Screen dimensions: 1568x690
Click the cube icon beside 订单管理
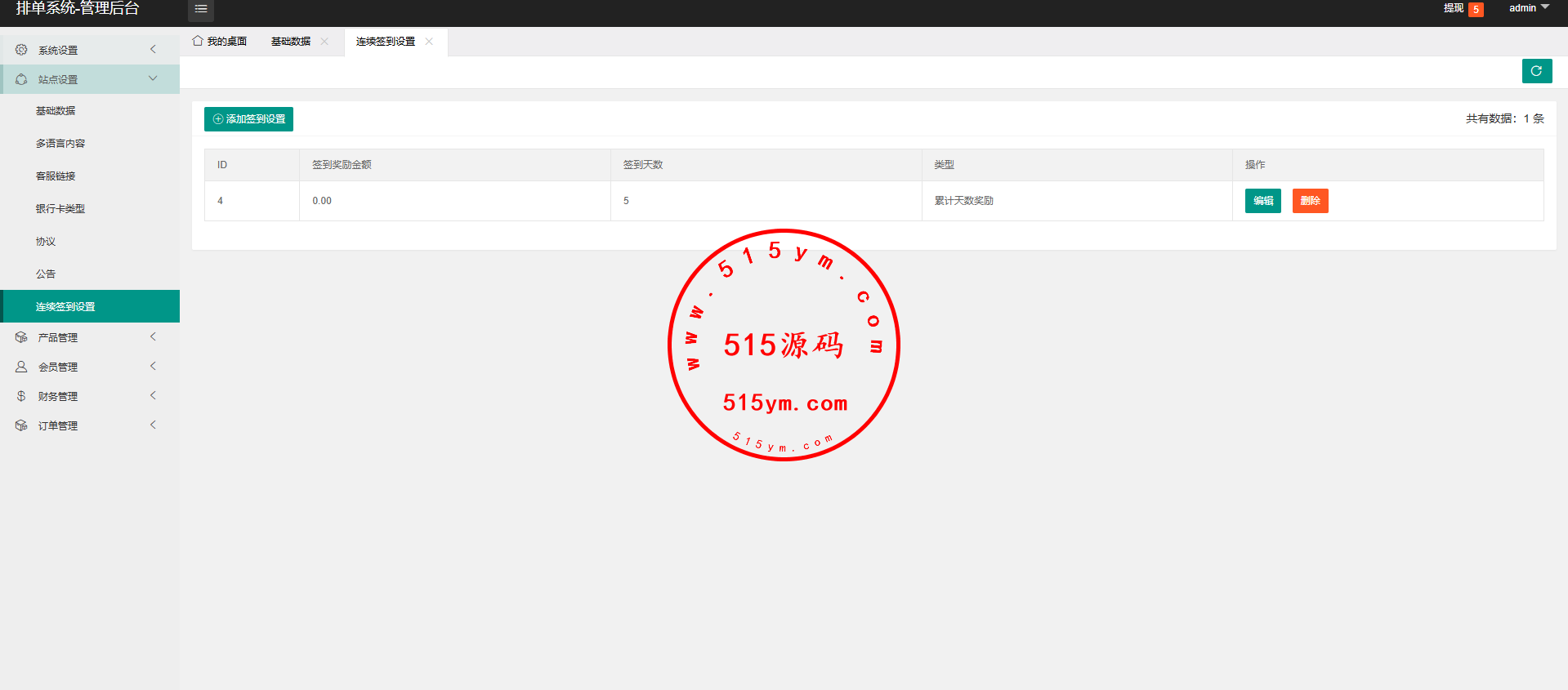click(21, 425)
